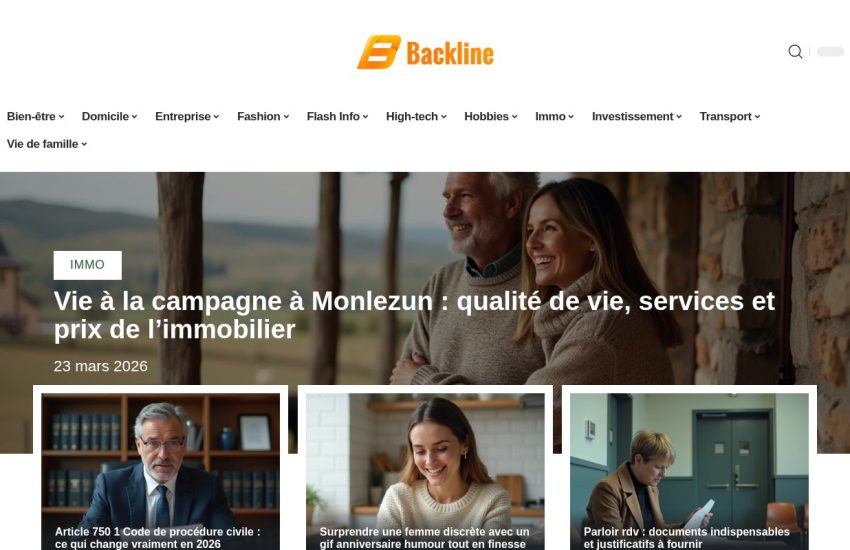Open the Fashion category menu
The height and width of the screenshot is (550, 850).
tap(263, 117)
